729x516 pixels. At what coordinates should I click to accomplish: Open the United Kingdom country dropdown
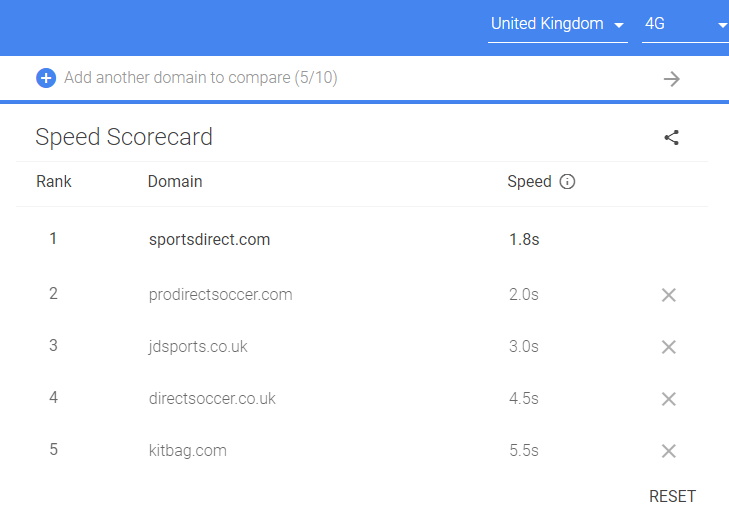click(x=557, y=24)
